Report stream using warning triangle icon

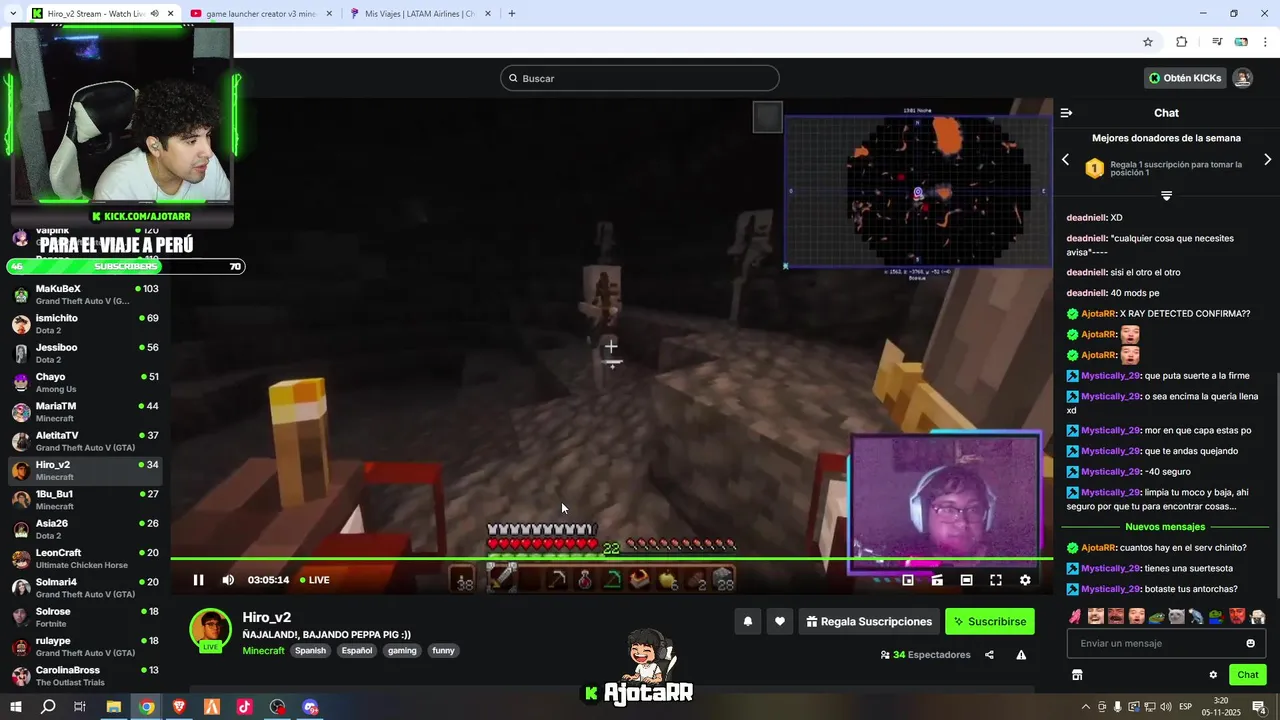click(x=1021, y=655)
